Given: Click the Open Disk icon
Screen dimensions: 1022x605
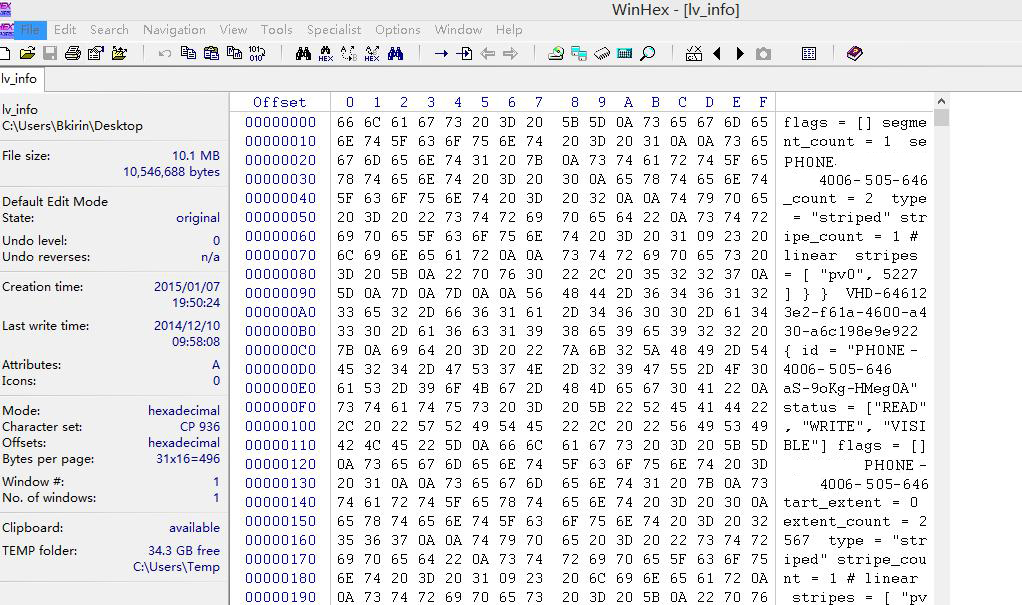Looking at the screenshot, I should click(555, 53).
